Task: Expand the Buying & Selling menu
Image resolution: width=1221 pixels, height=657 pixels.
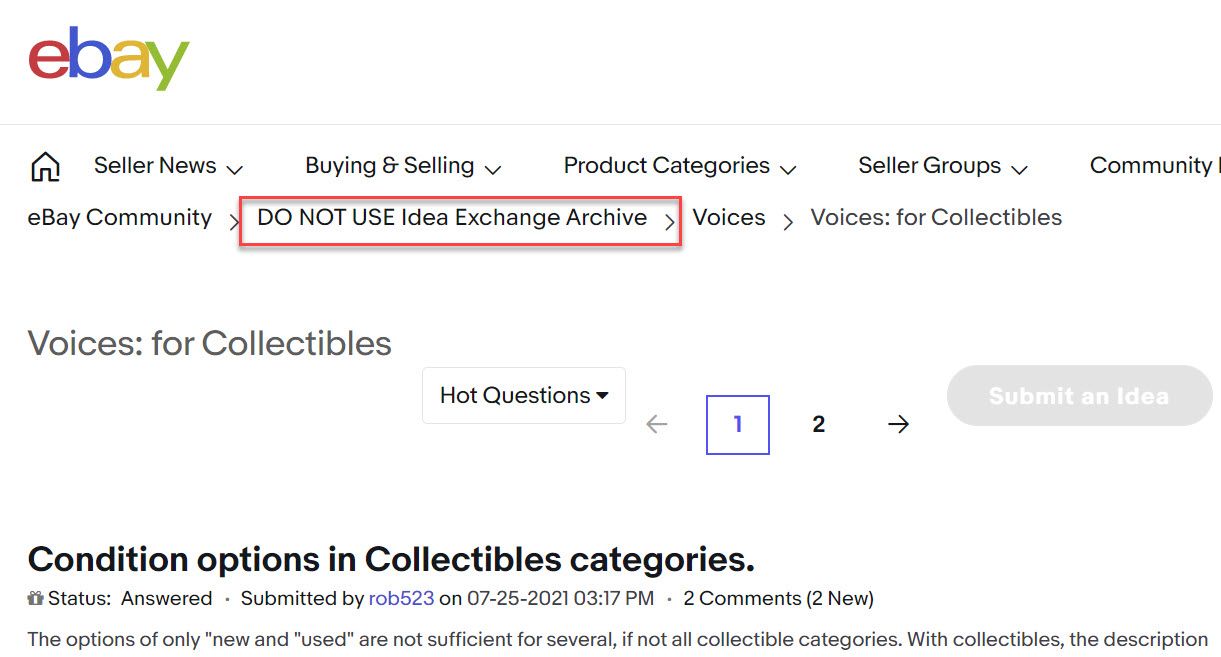Action: pyautogui.click(x=402, y=166)
